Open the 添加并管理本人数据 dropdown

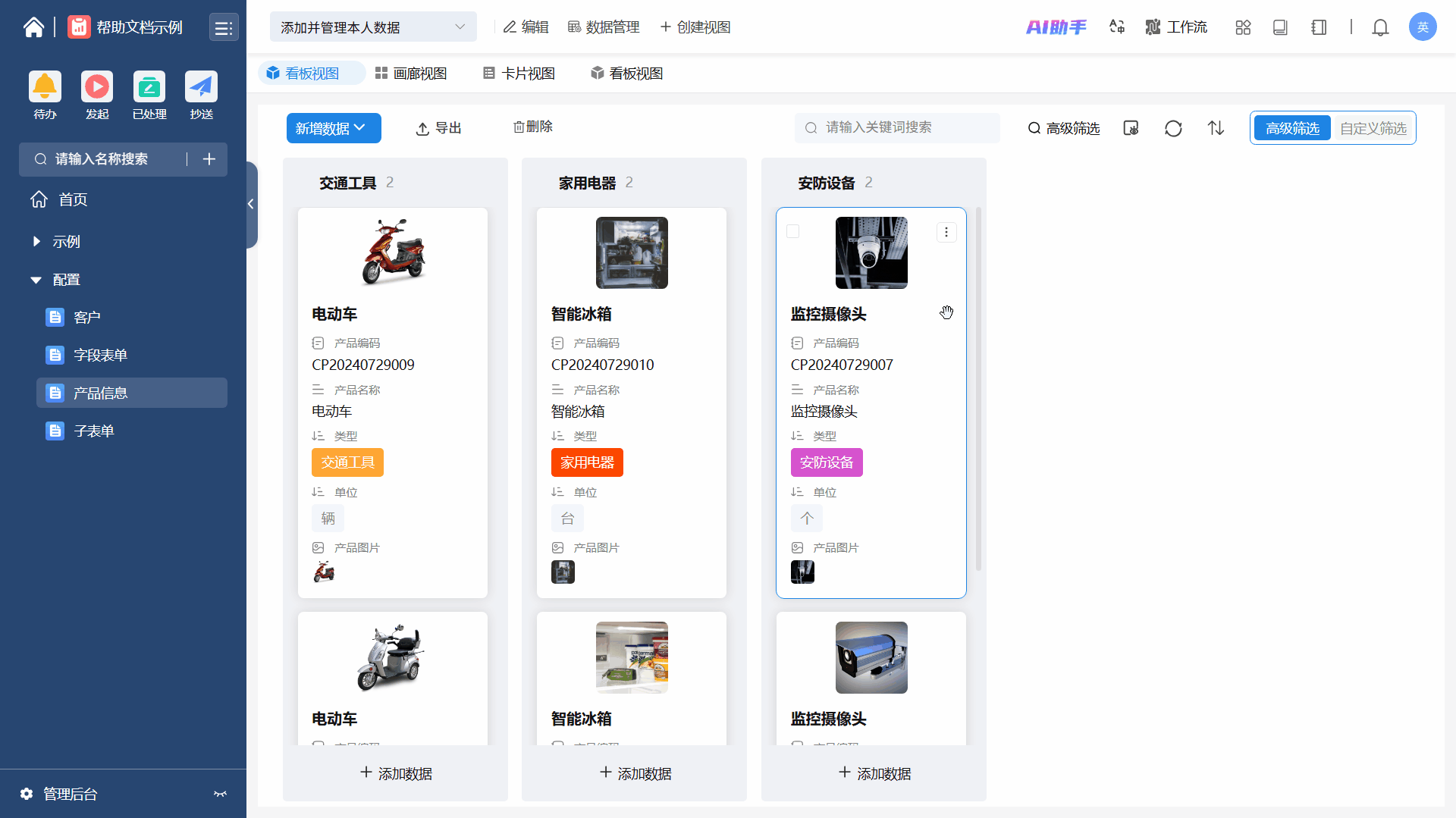pyautogui.click(x=373, y=27)
